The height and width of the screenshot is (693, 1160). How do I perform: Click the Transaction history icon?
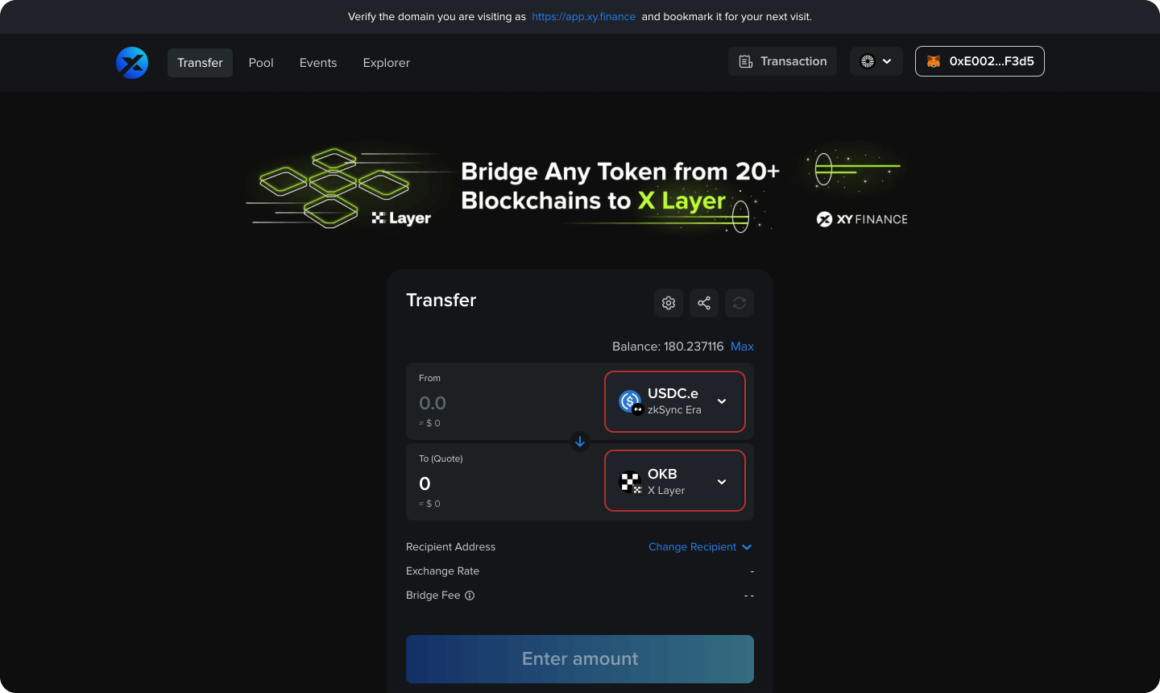744,61
